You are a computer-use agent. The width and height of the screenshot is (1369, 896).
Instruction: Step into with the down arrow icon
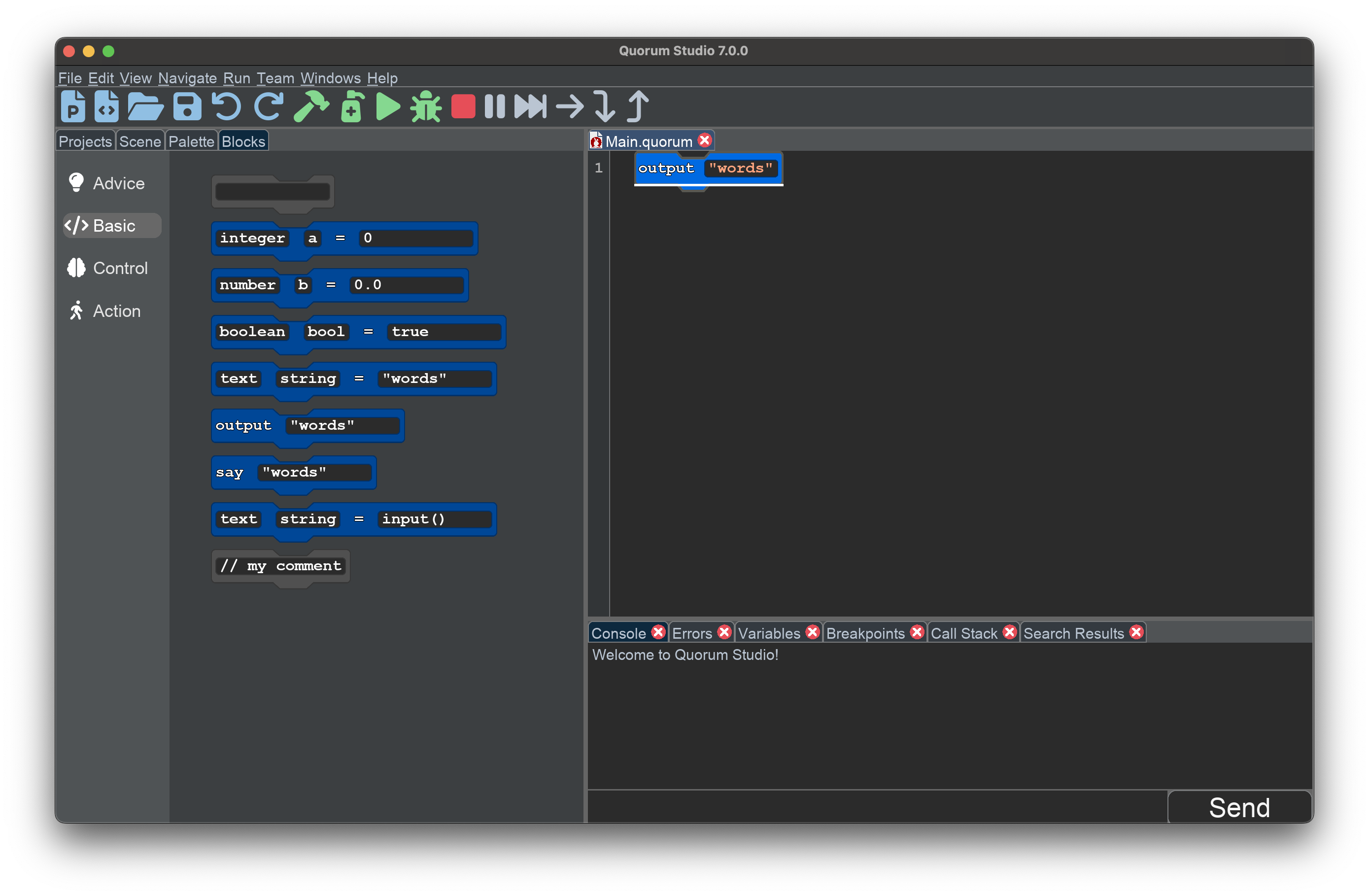click(604, 106)
